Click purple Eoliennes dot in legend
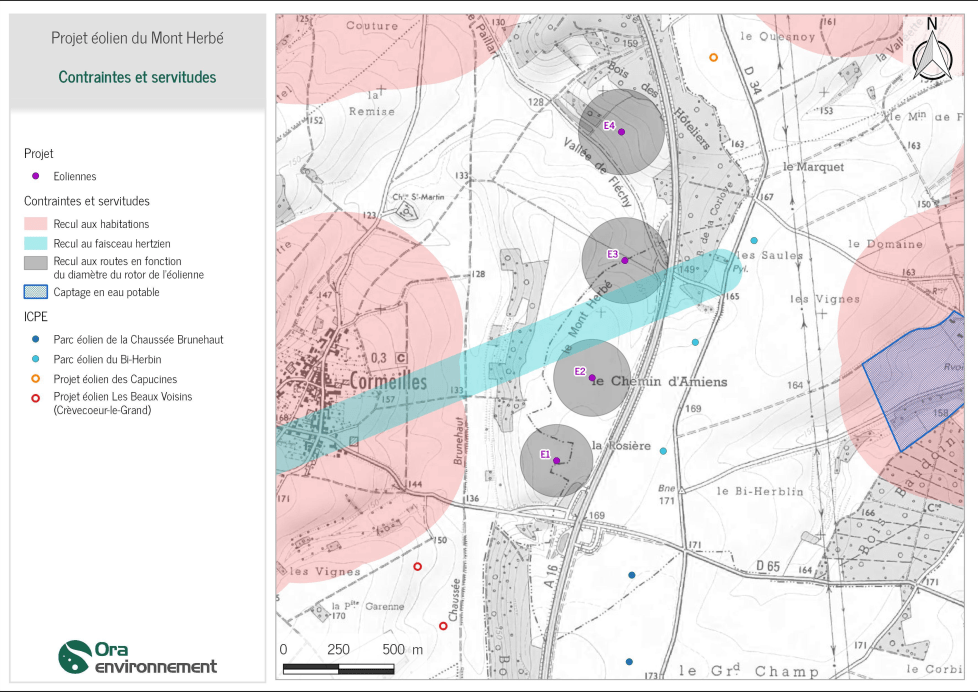This screenshot has height=692, width=978. (36, 176)
